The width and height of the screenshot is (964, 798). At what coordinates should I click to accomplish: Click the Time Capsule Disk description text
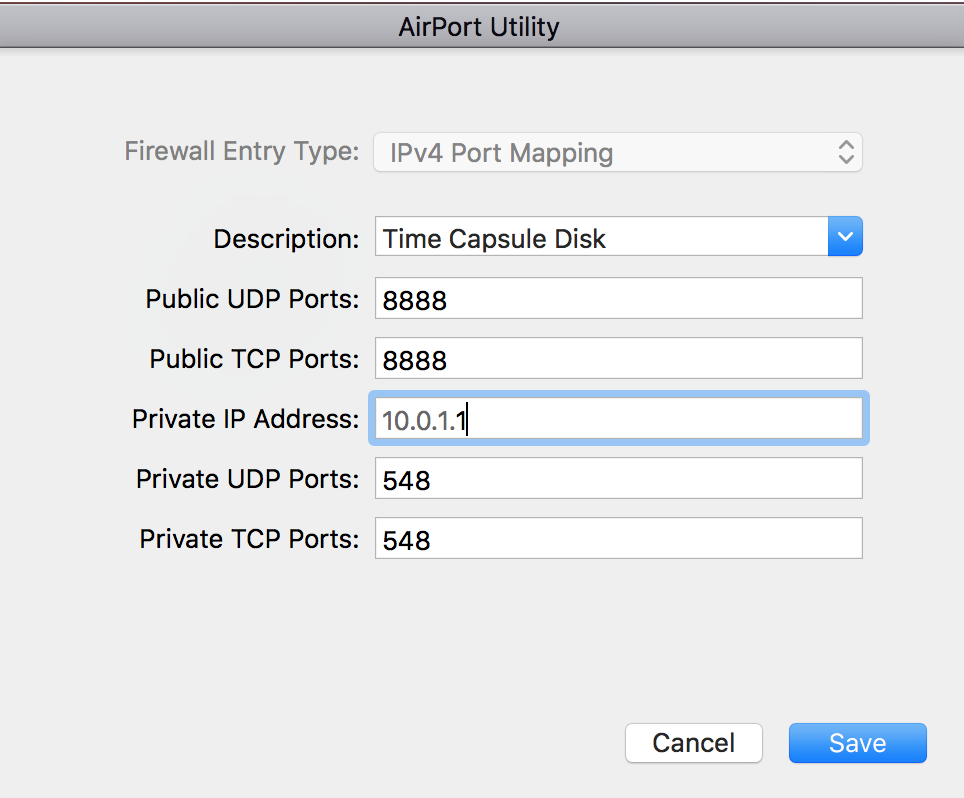495,239
